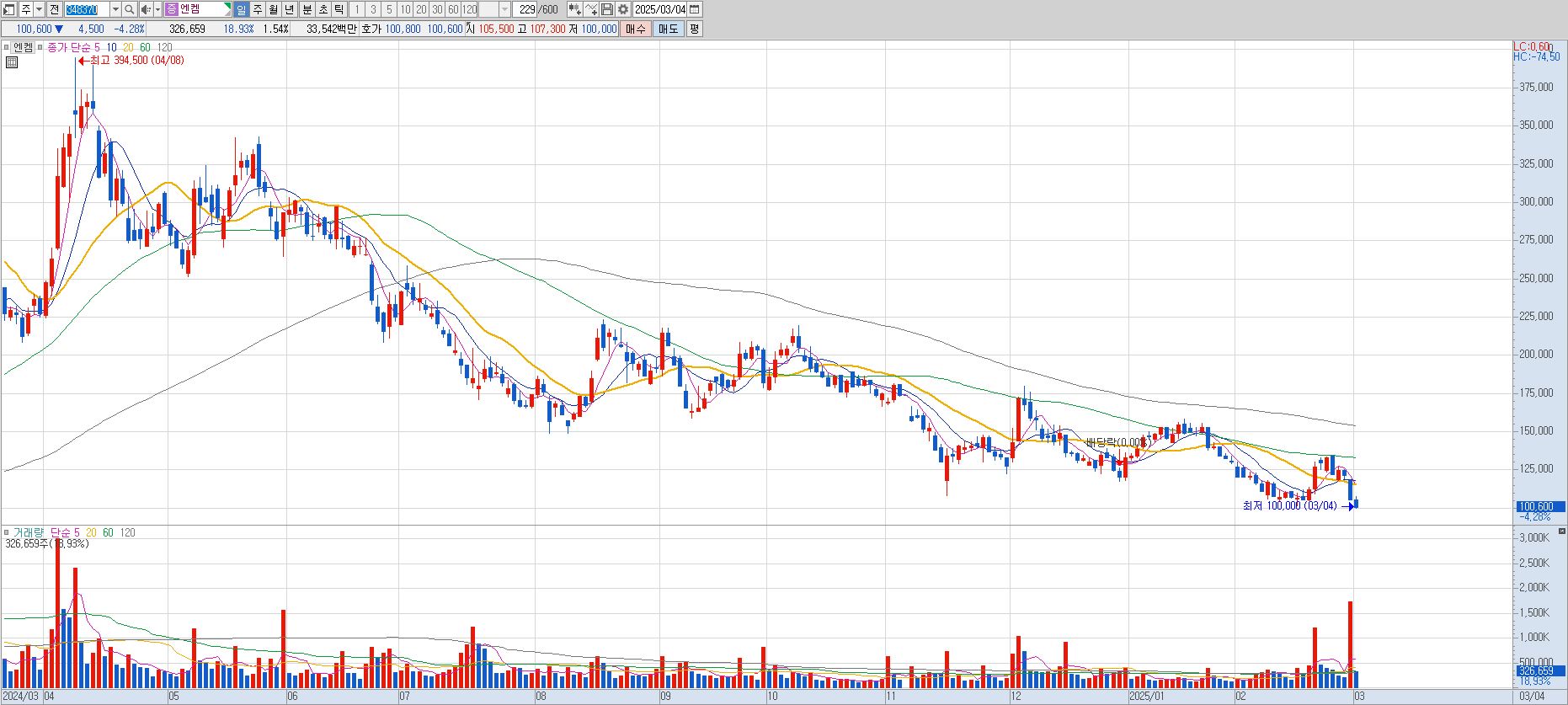The width and height of the screenshot is (1568, 705).
Task: Select minute (분) chart period
Action: (x=307, y=9)
